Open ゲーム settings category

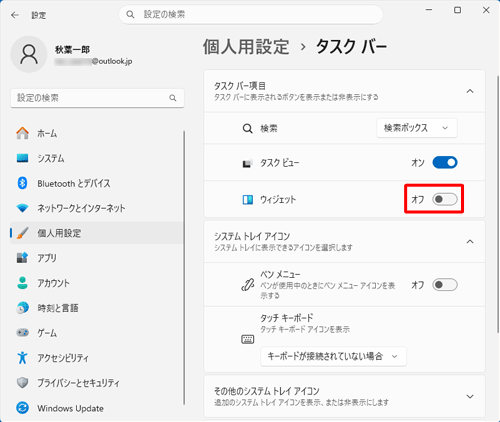coord(97,333)
